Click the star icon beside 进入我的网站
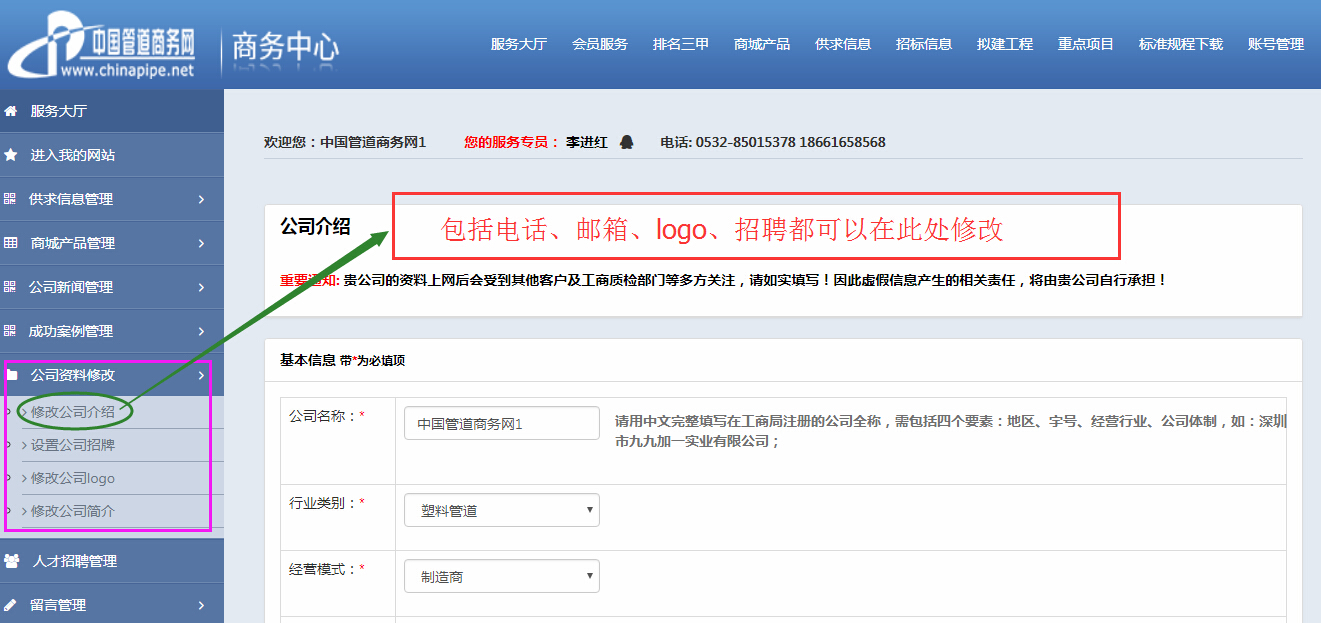 [11, 155]
